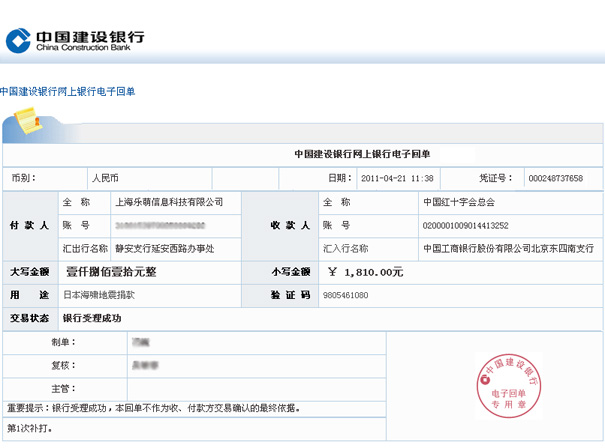Select the blurred payer account number
This screenshot has height=448, width=605.
tap(160, 225)
